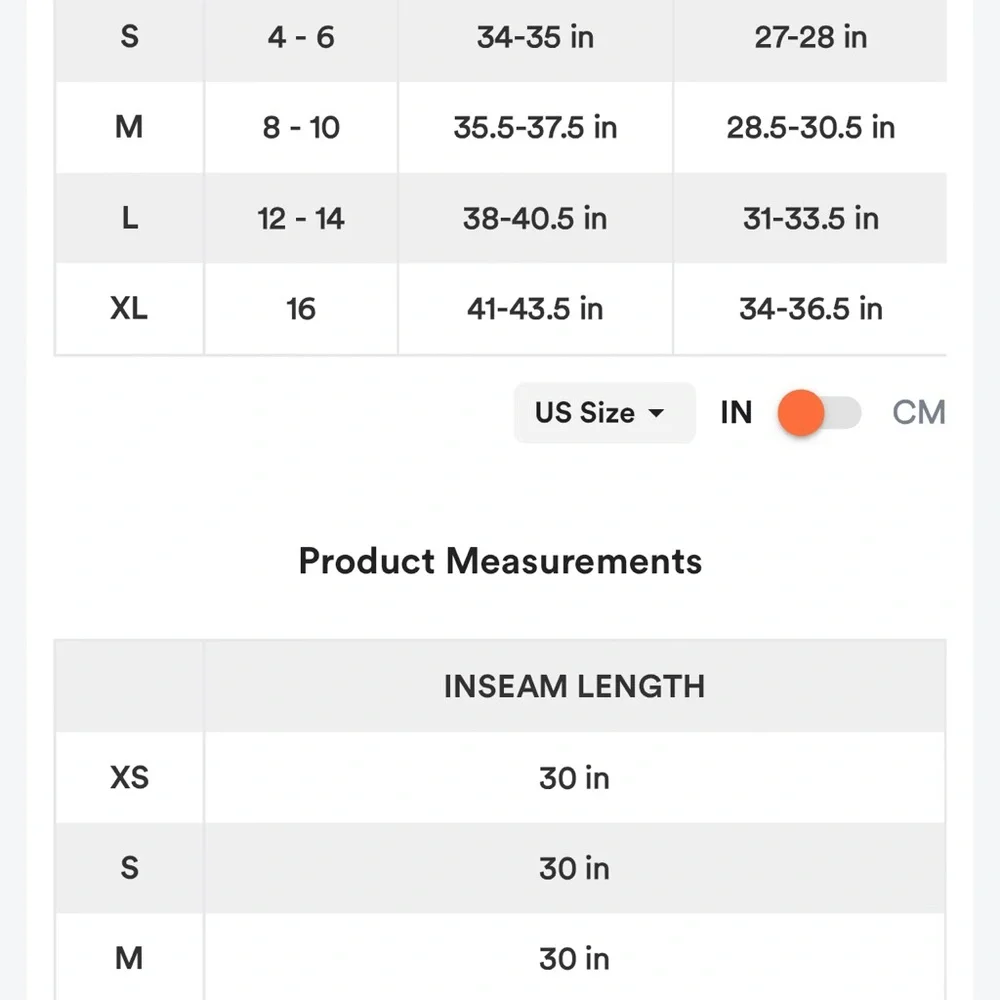Image resolution: width=1000 pixels, height=1000 pixels.
Task: Toggle the IN/CM unit switch
Action: coord(820,413)
